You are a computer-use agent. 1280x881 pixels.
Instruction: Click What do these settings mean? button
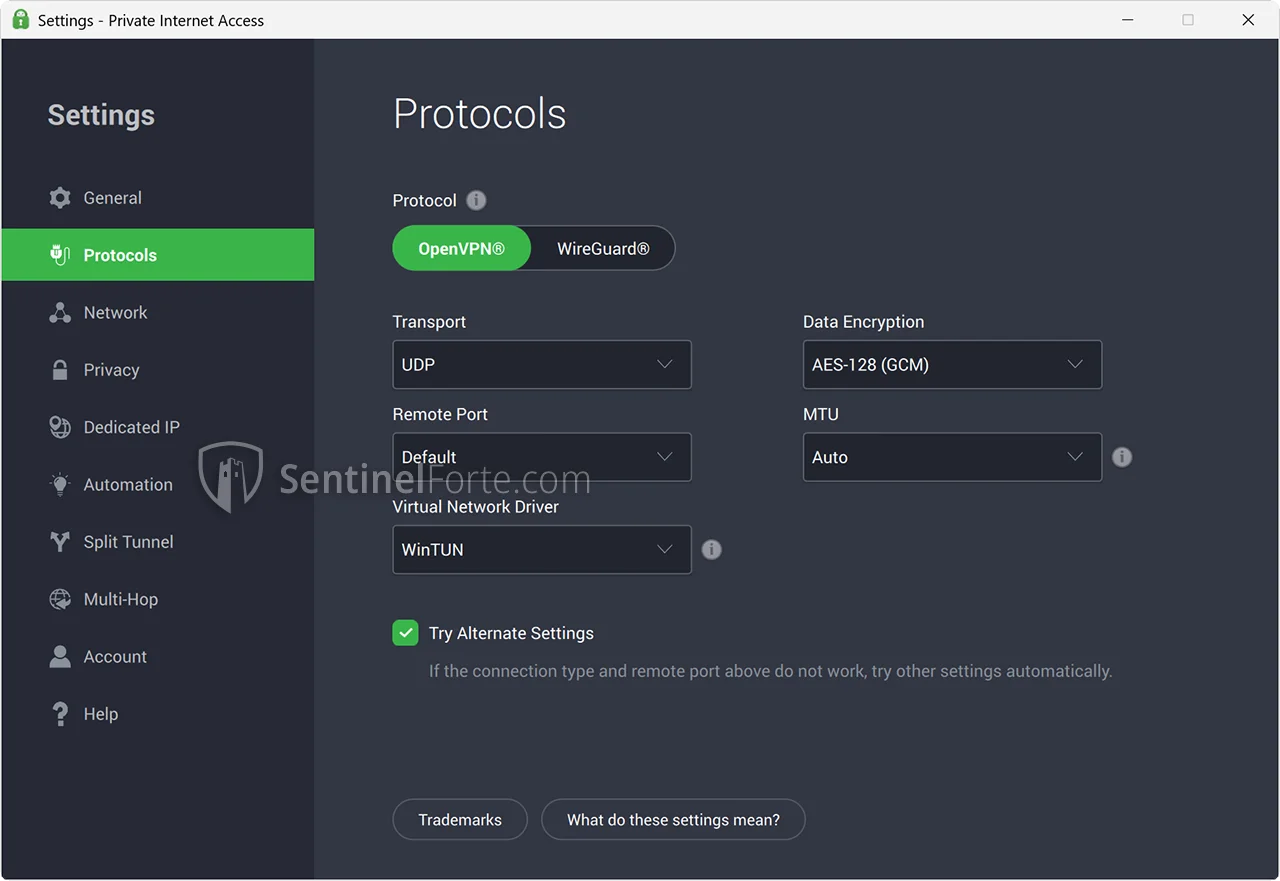[673, 820]
